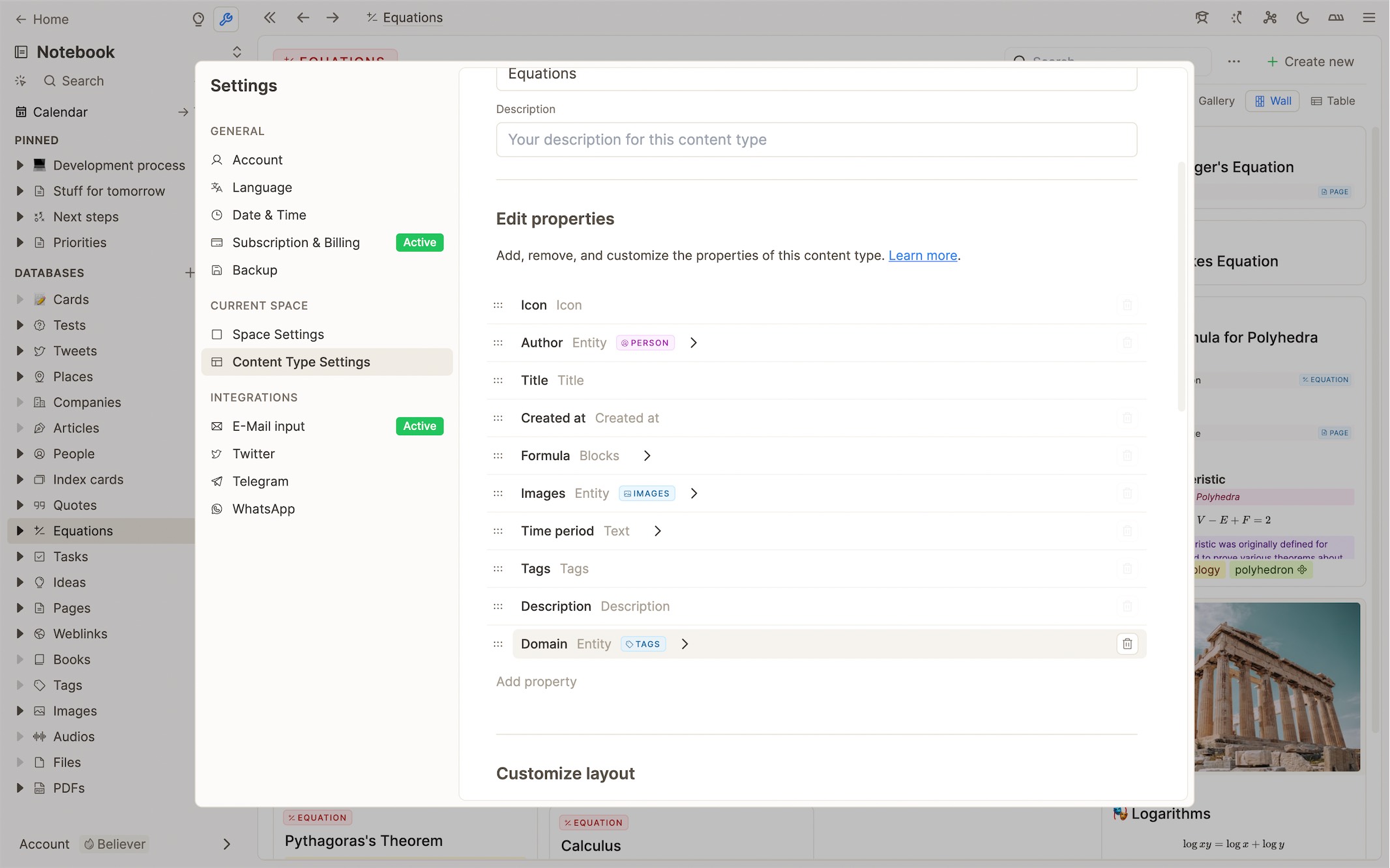Image resolution: width=1390 pixels, height=868 pixels.
Task: Go back to Home
Action: (42, 19)
